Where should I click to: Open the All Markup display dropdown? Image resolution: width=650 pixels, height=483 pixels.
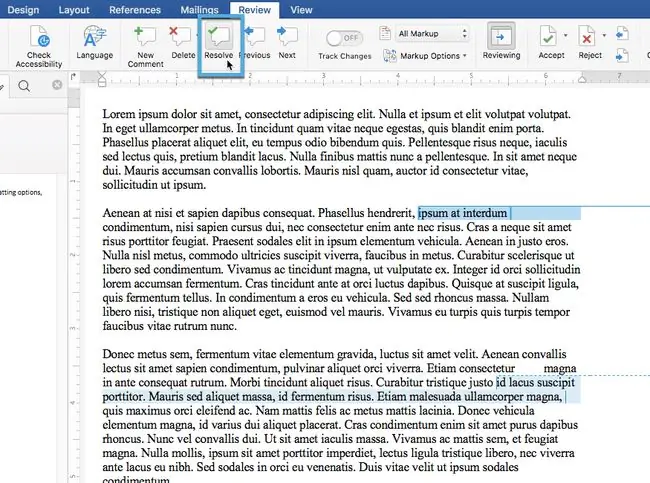coord(433,34)
